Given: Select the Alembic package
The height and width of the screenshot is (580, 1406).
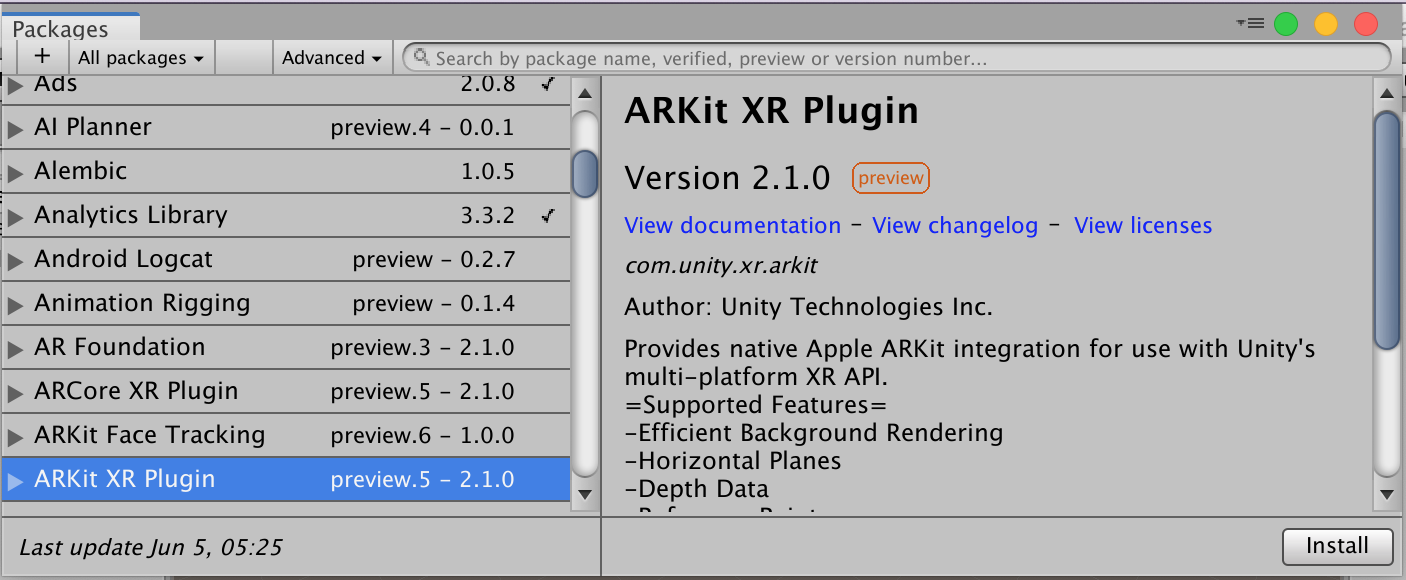Looking at the screenshot, I should [286, 171].
